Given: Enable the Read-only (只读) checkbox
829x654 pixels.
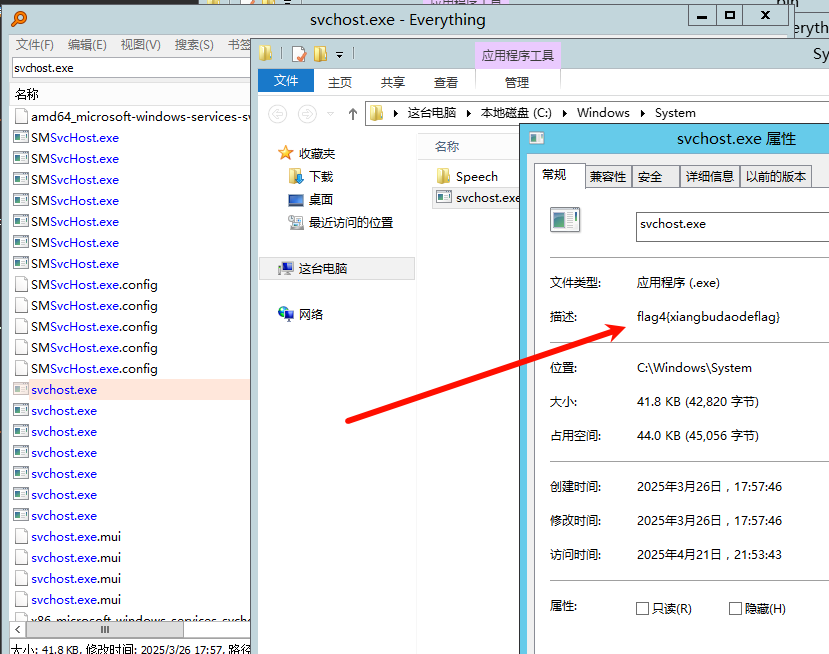Looking at the screenshot, I should [x=642, y=608].
